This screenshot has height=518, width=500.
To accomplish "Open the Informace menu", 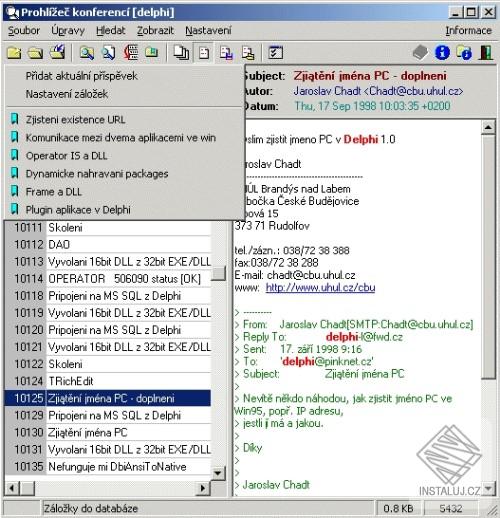I will click(x=469, y=31).
